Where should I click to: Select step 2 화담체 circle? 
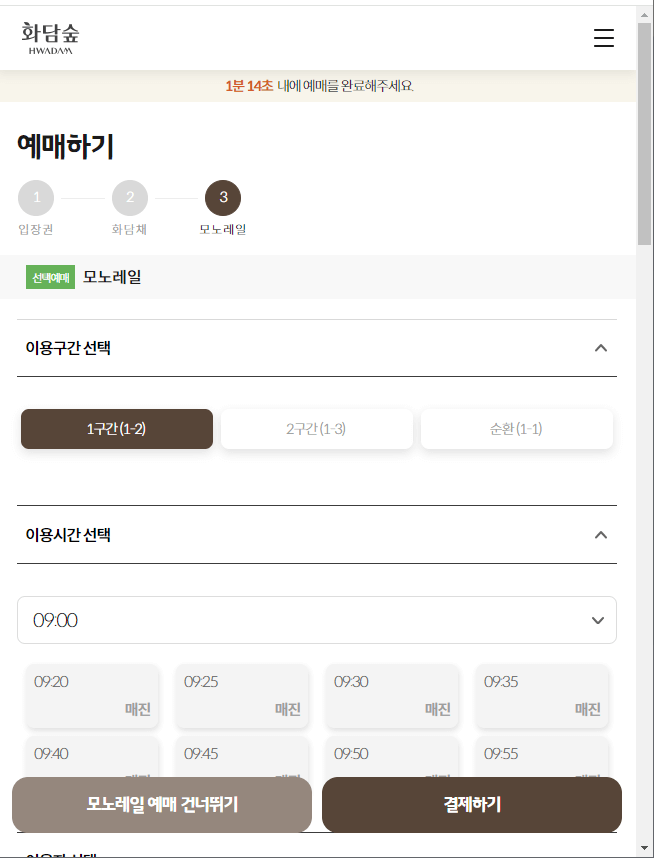tap(129, 197)
